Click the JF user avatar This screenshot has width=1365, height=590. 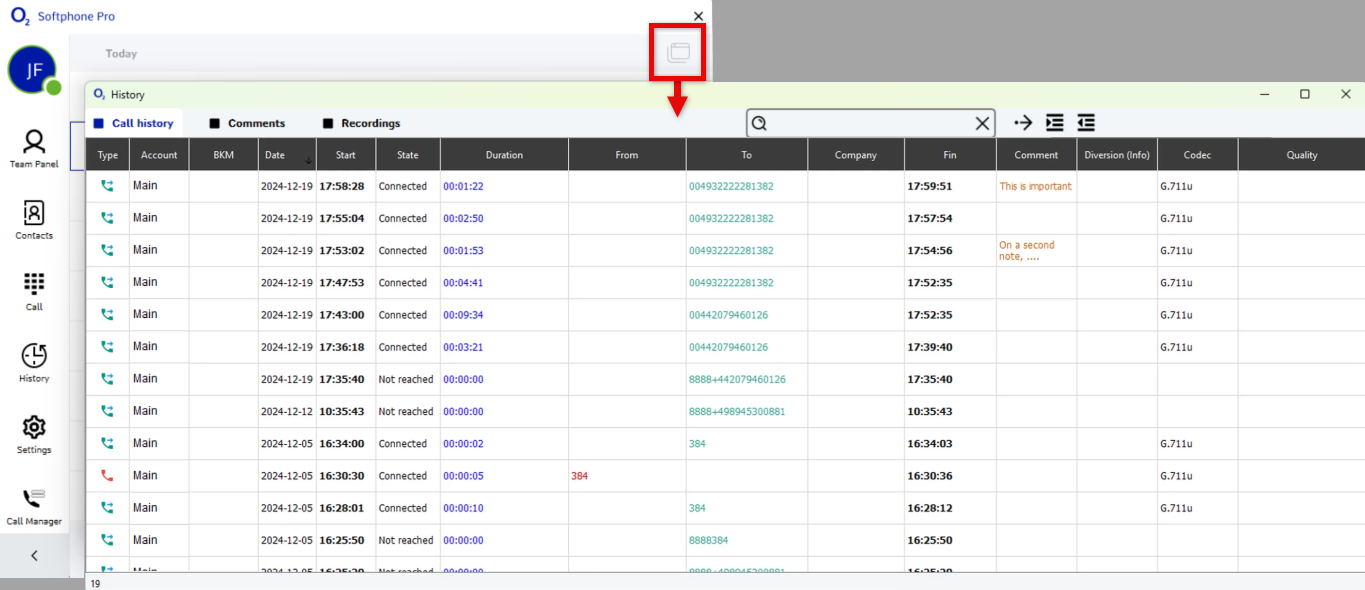(x=32, y=70)
